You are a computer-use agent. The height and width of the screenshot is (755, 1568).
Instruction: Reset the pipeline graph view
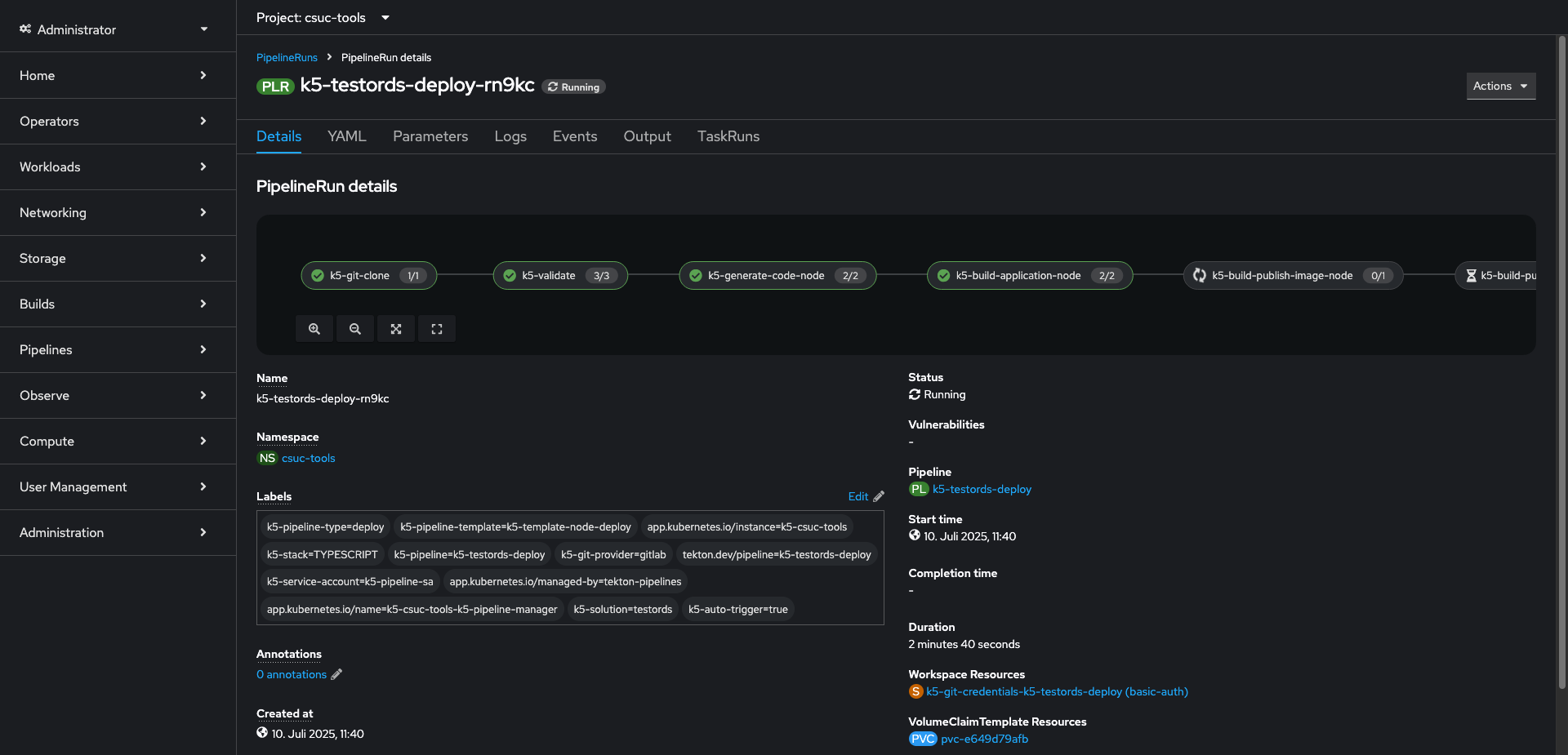tap(437, 328)
